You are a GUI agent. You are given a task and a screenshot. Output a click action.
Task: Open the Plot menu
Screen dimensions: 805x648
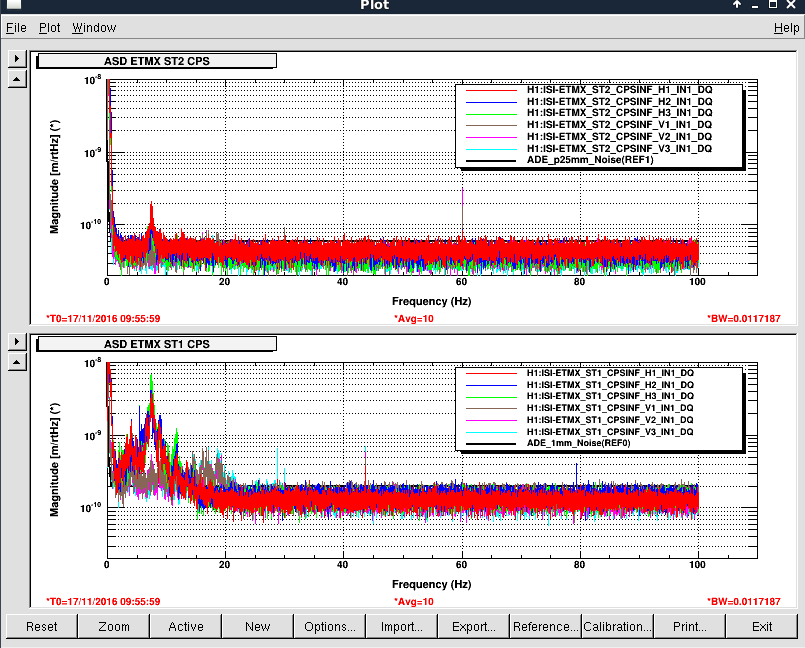click(50, 28)
